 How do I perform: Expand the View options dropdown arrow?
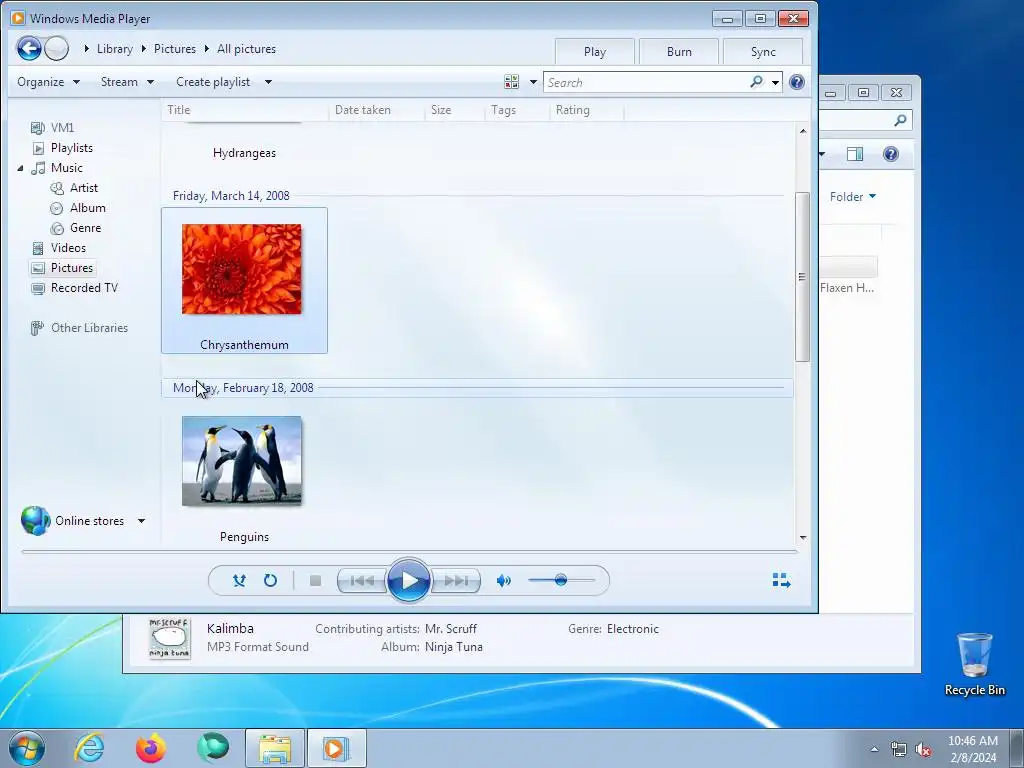533,82
